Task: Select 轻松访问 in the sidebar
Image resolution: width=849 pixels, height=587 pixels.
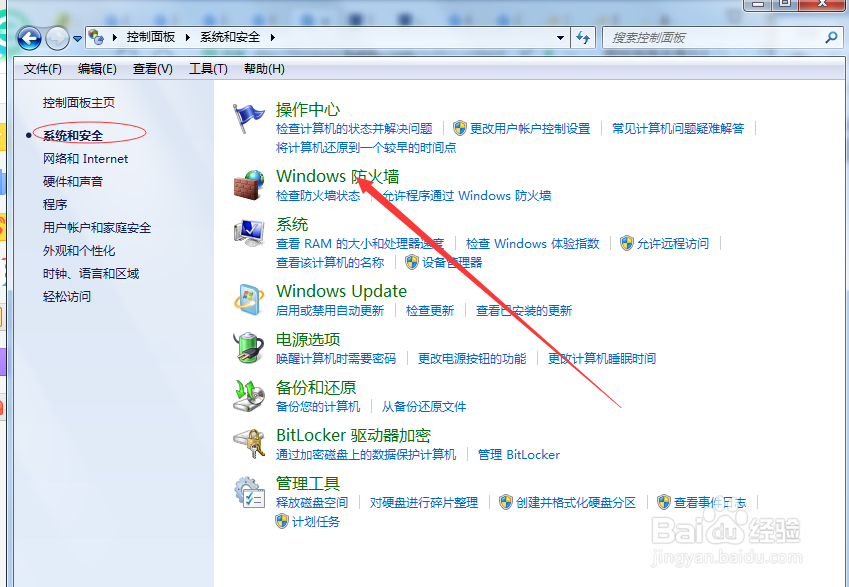Action: tap(67, 296)
